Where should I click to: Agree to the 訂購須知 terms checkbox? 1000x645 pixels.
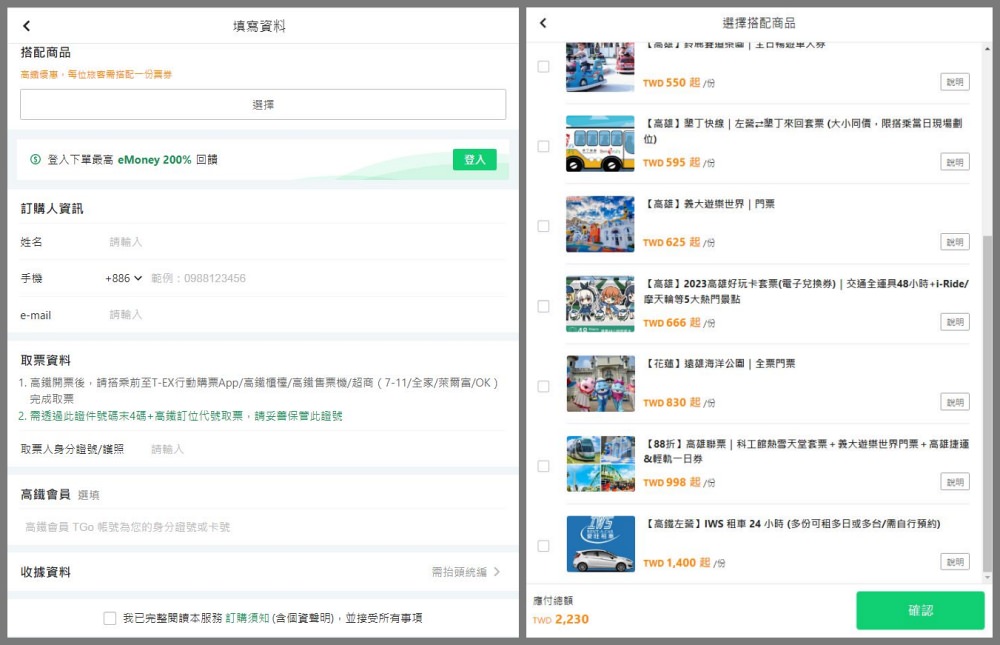click(x=110, y=618)
